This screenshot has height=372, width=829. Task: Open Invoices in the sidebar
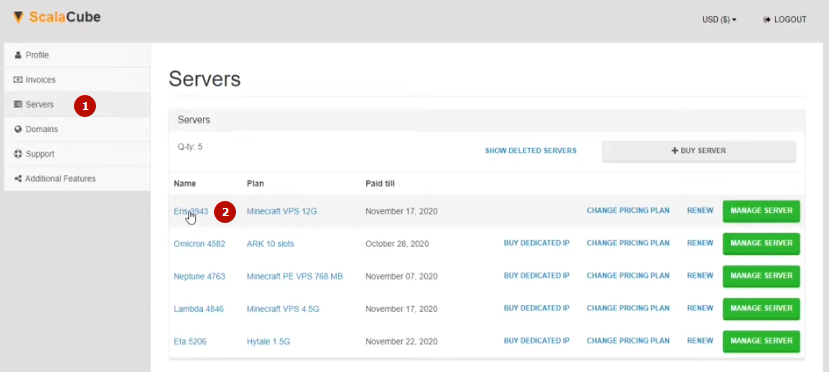point(77,80)
